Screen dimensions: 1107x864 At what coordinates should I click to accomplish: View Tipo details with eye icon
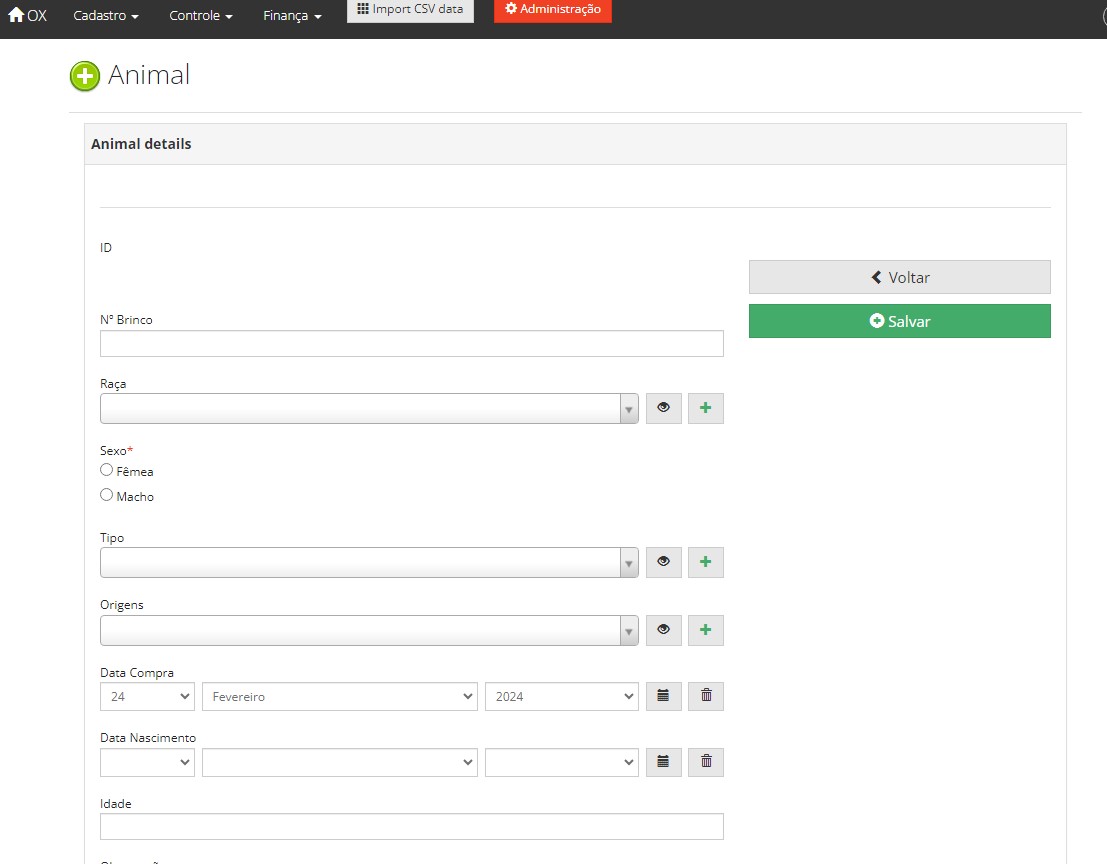pos(663,562)
